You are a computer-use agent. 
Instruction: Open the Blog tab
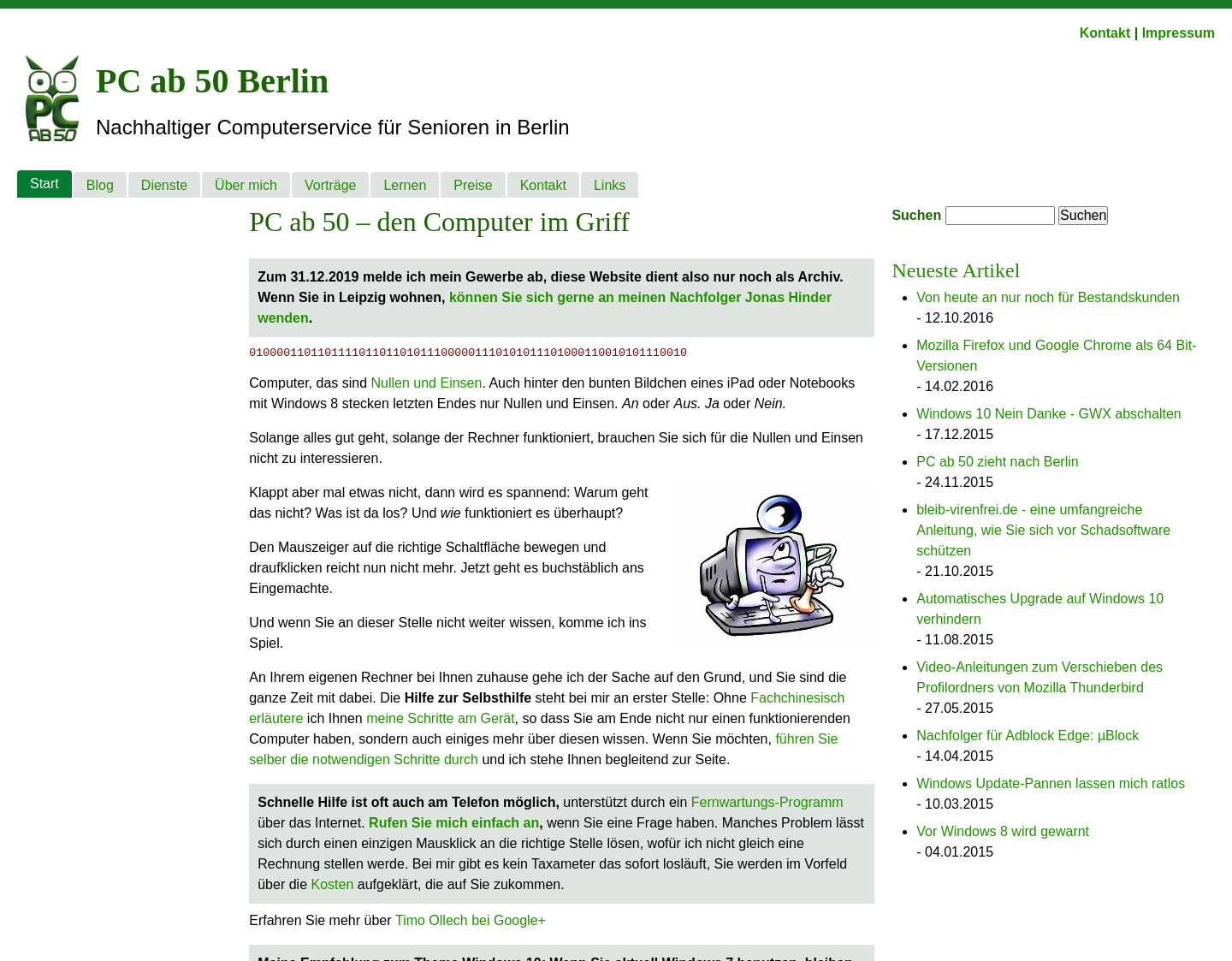pos(100,185)
